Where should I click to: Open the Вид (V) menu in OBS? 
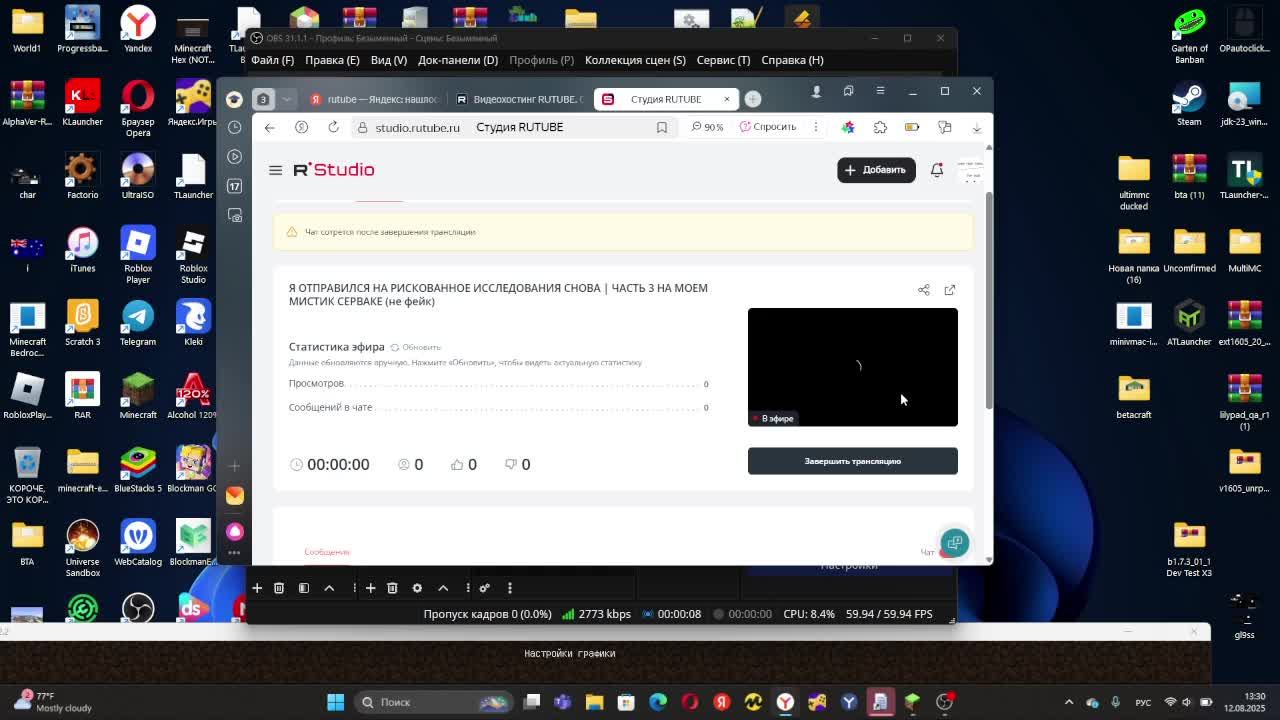pyautogui.click(x=389, y=60)
